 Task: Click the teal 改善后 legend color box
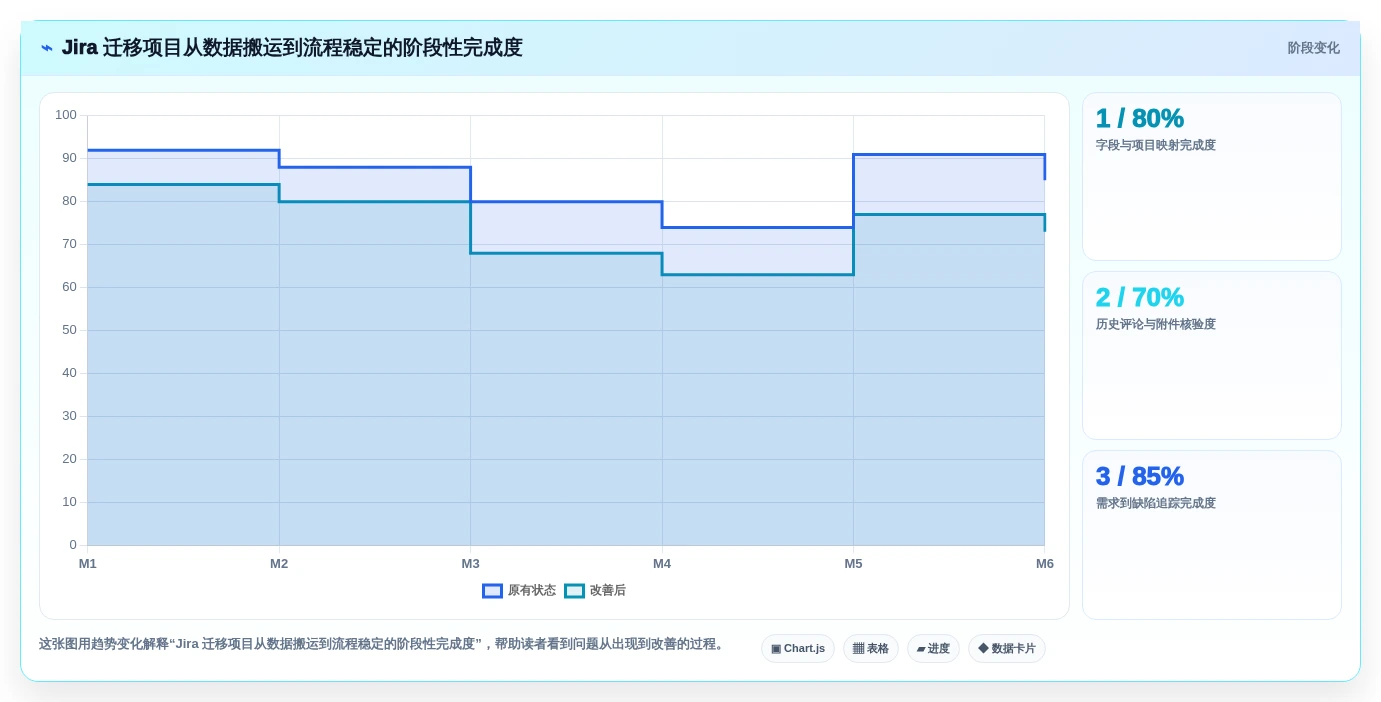[574, 591]
